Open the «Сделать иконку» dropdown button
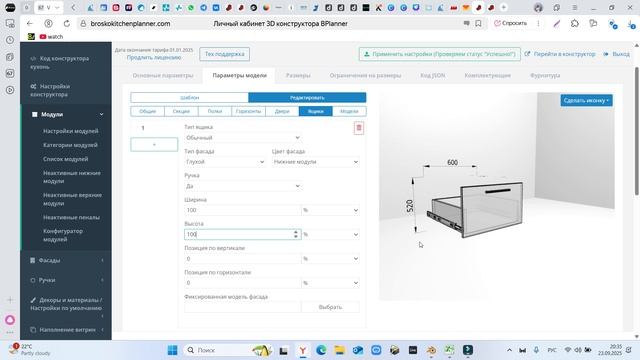This screenshot has height=360, width=640. [x=586, y=100]
